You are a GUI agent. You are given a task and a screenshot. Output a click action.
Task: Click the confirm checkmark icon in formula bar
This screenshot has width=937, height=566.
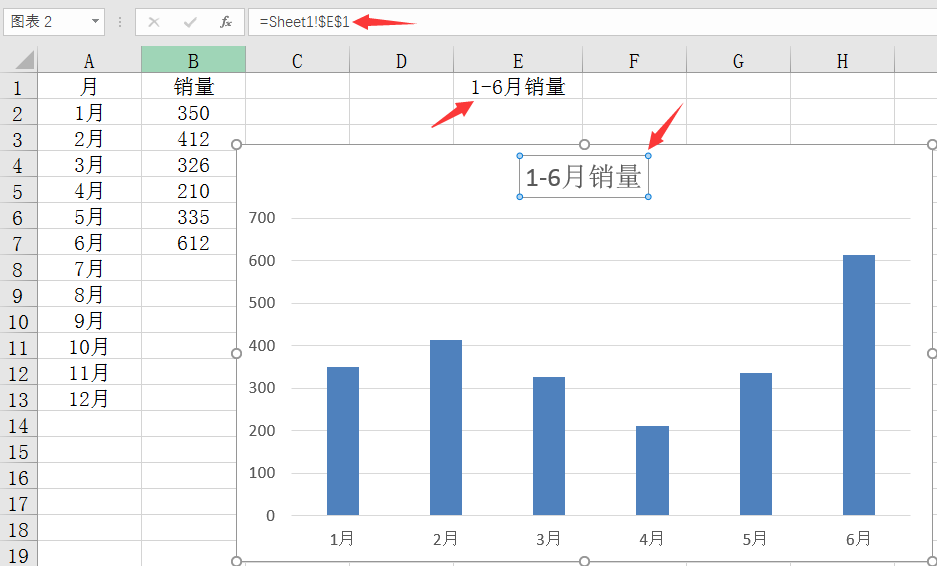click(x=190, y=23)
